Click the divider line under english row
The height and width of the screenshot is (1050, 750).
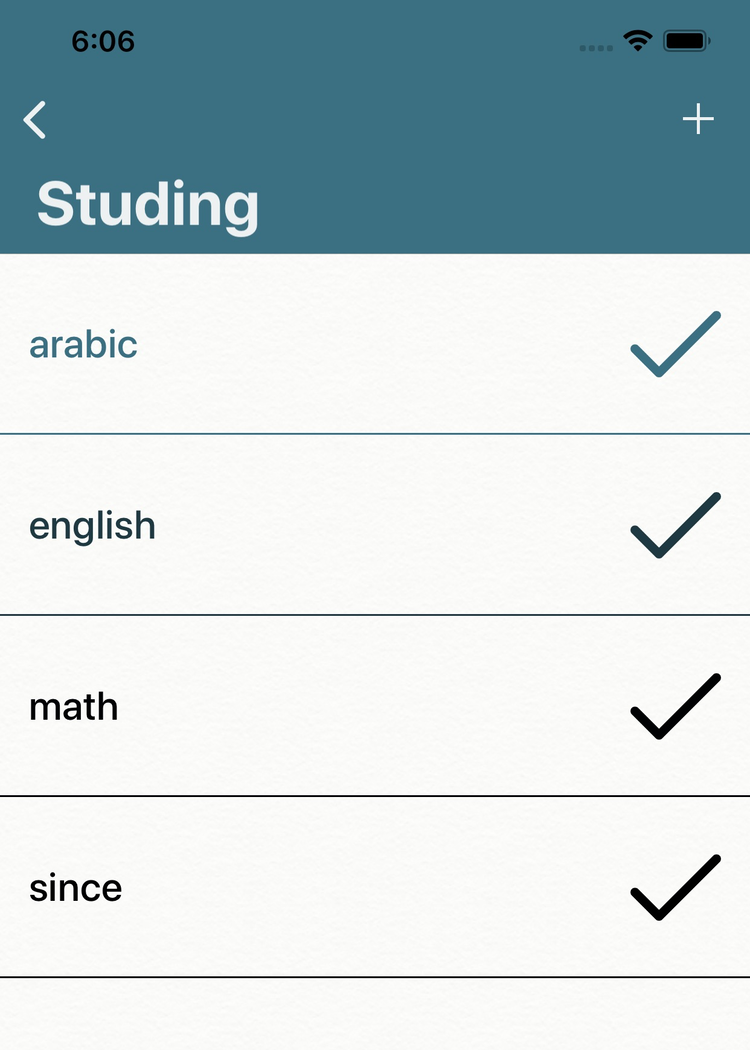(375, 615)
